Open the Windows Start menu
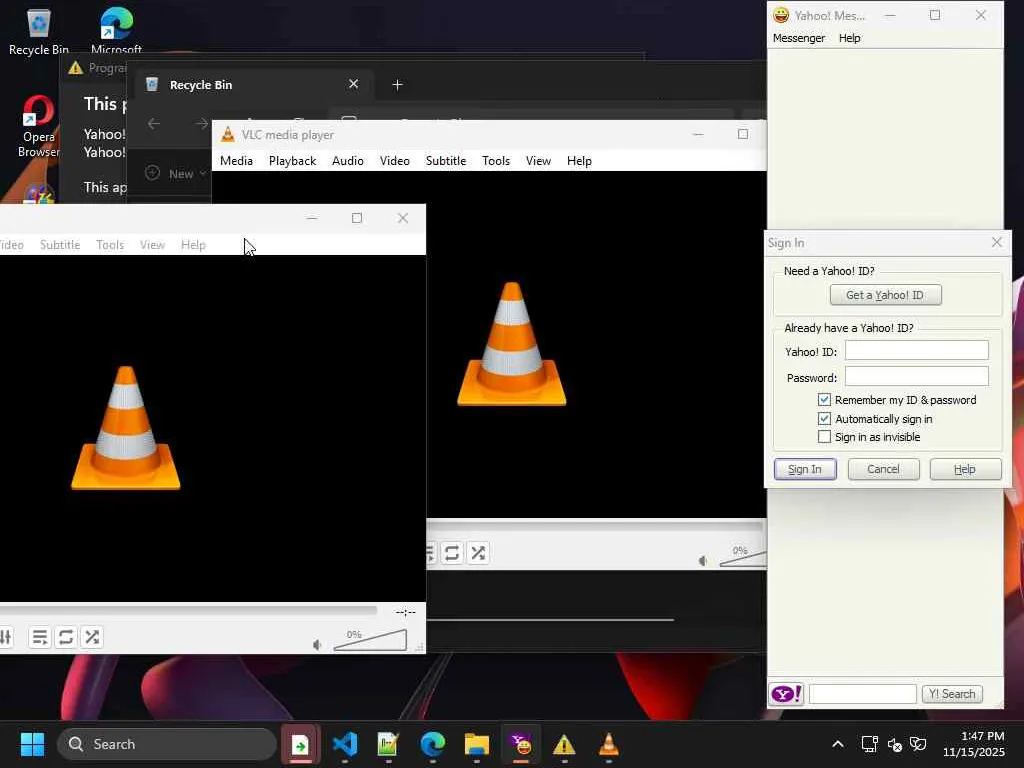 [x=32, y=744]
